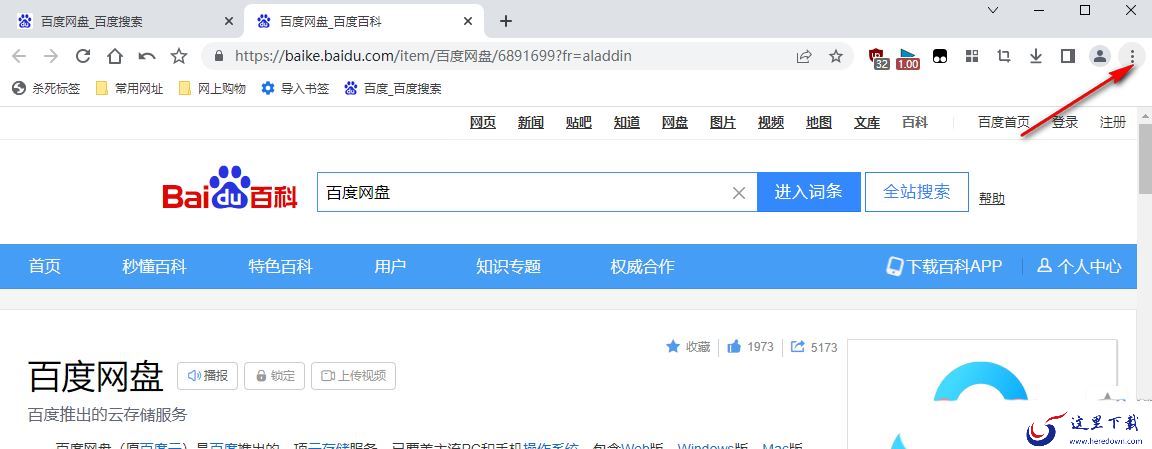This screenshot has width=1152, height=449.
Task: Clear the search box with X
Action: pos(739,193)
